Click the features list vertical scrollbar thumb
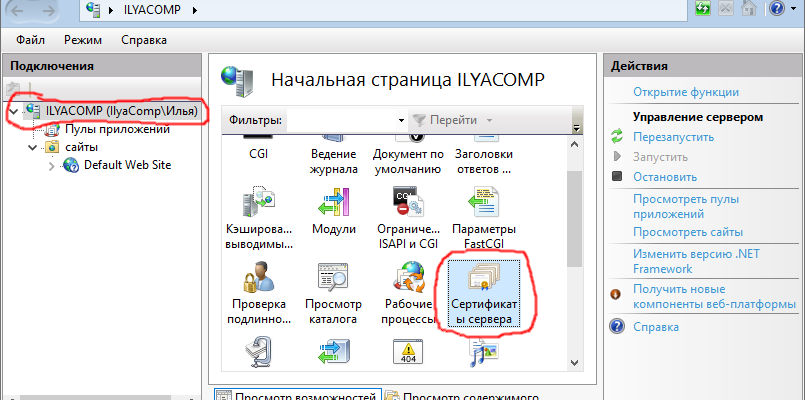Viewport: 805px width, 400px height. pyautogui.click(x=575, y=219)
